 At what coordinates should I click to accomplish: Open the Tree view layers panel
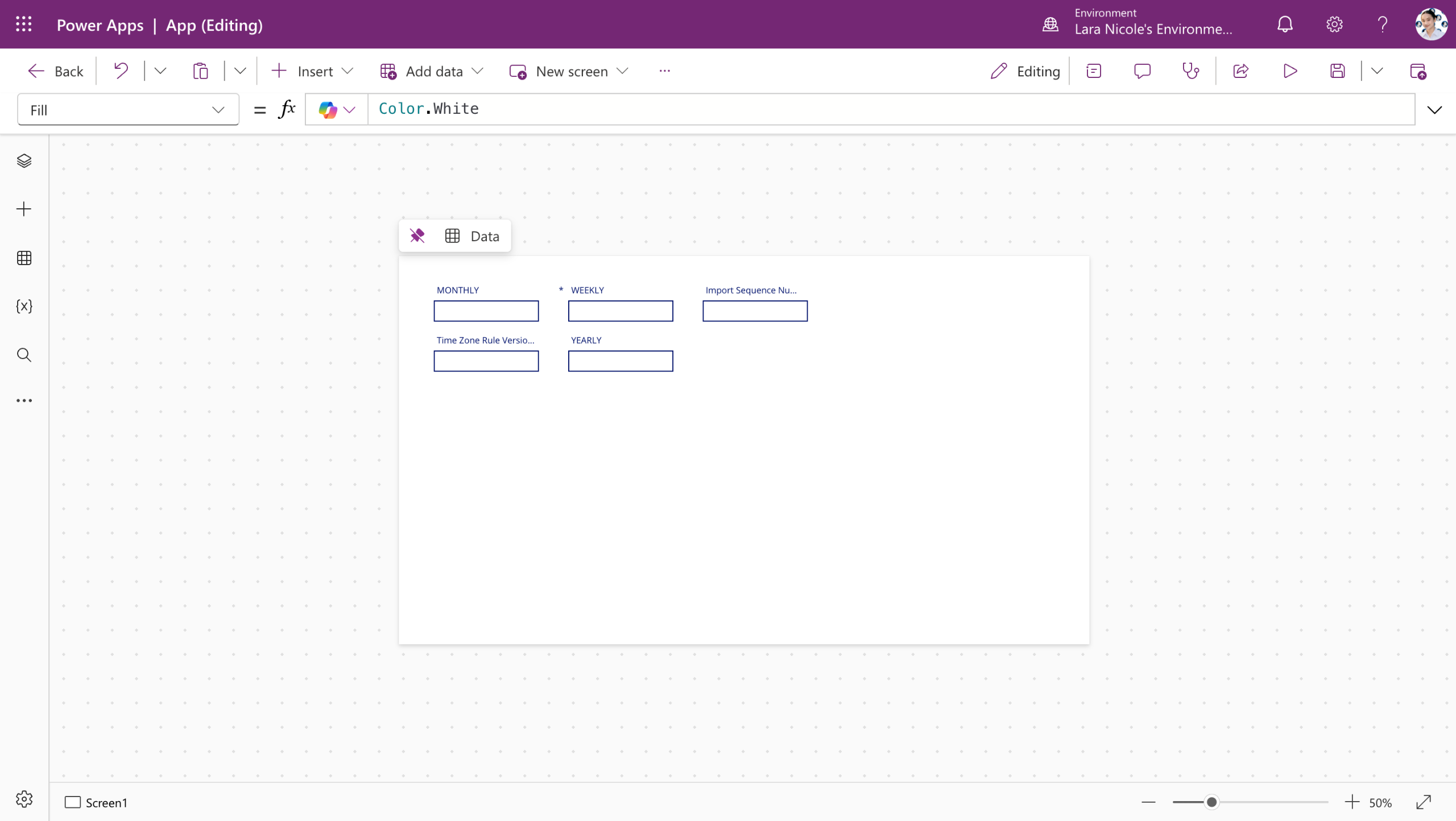[x=24, y=161]
